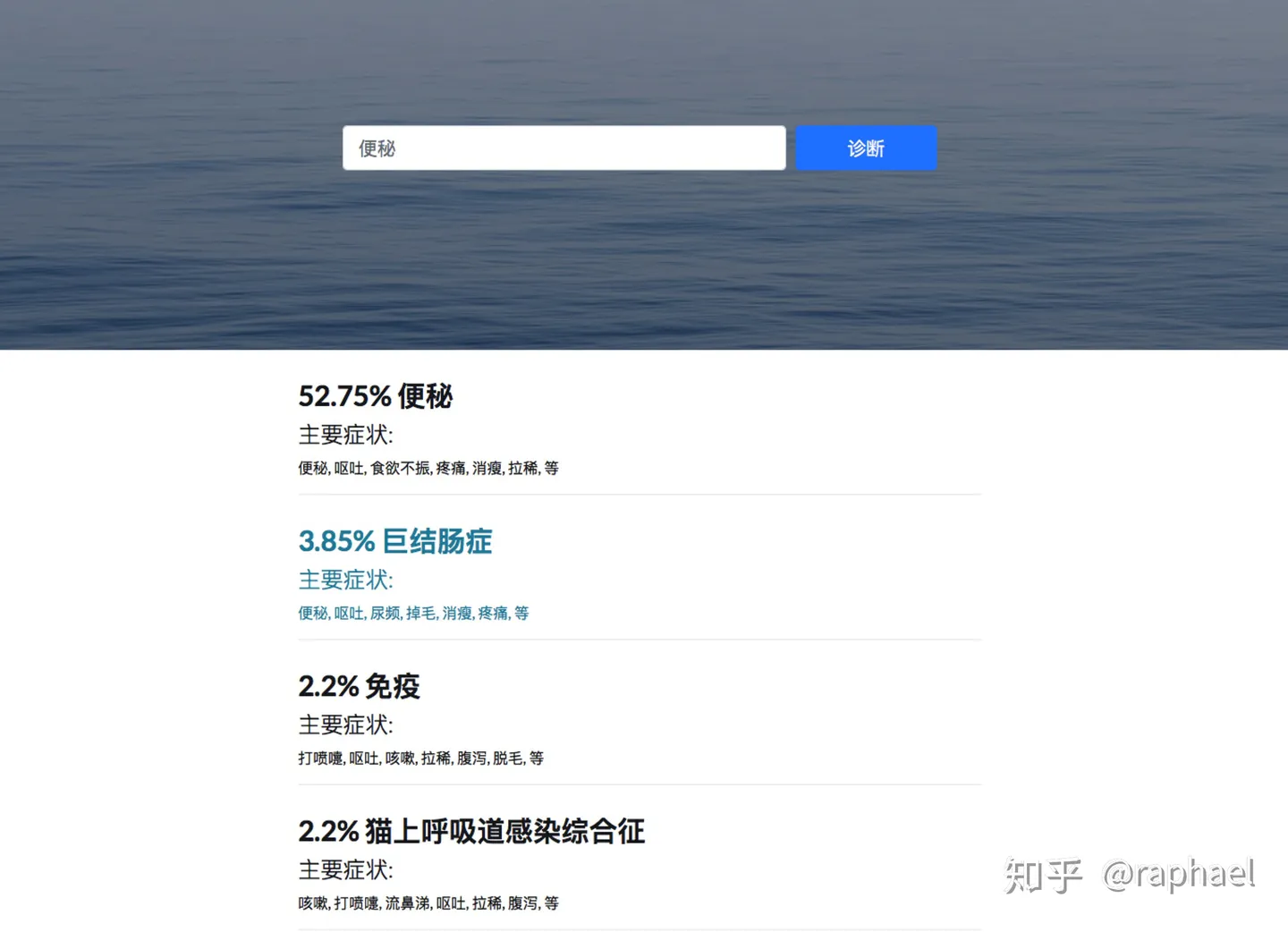Image resolution: width=1288 pixels, height=932 pixels.
Task: Click the 诊断 diagnose button
Action: (866, 148)
